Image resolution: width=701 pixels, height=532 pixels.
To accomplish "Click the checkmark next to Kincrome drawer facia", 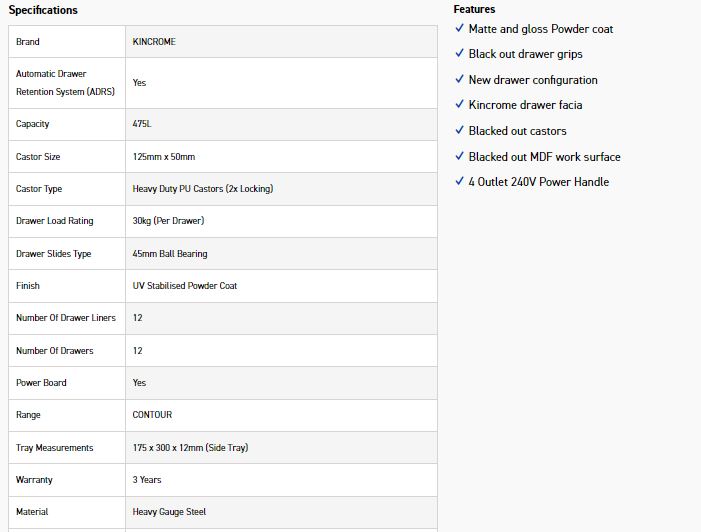I will point(459,105).
